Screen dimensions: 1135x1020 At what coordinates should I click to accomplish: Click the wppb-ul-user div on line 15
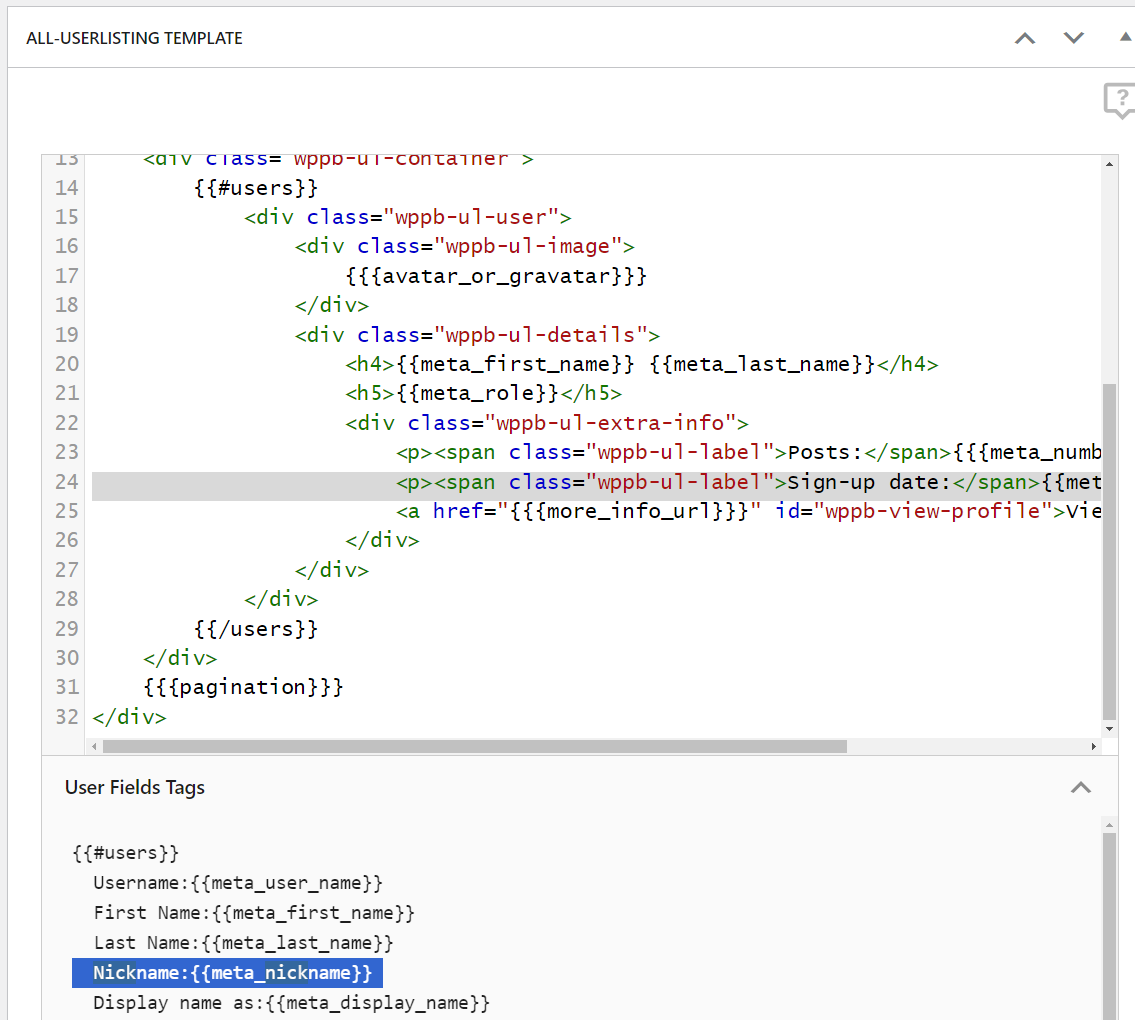(408, 217)
